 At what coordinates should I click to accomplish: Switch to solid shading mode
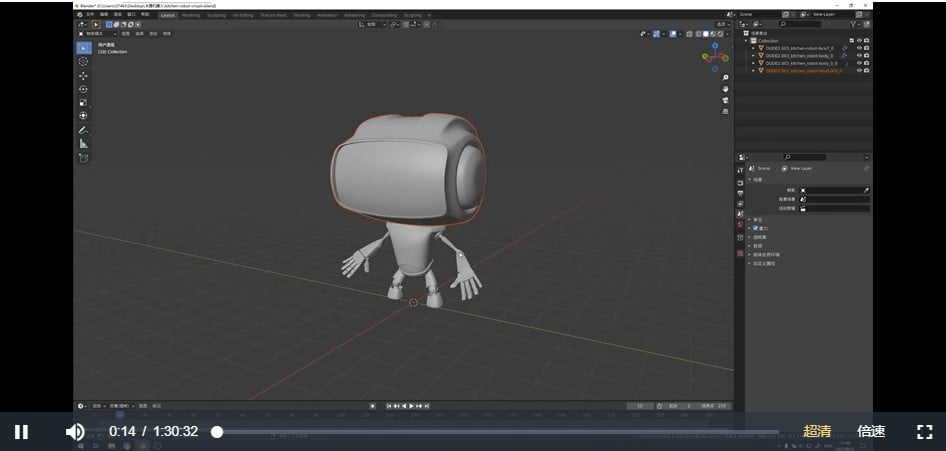point(705,34)
